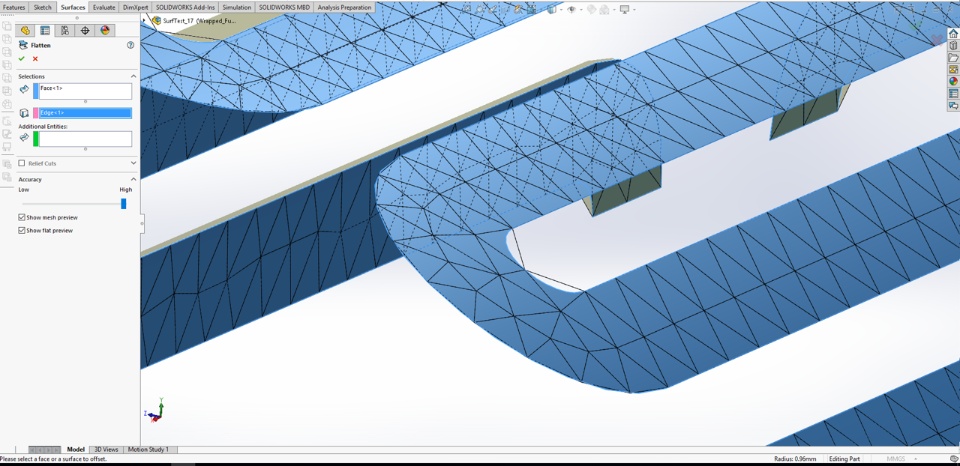Viewport: 960px width, 466px height.
Task: Open Appearances color ball in task pane
Action: [953, 81]
